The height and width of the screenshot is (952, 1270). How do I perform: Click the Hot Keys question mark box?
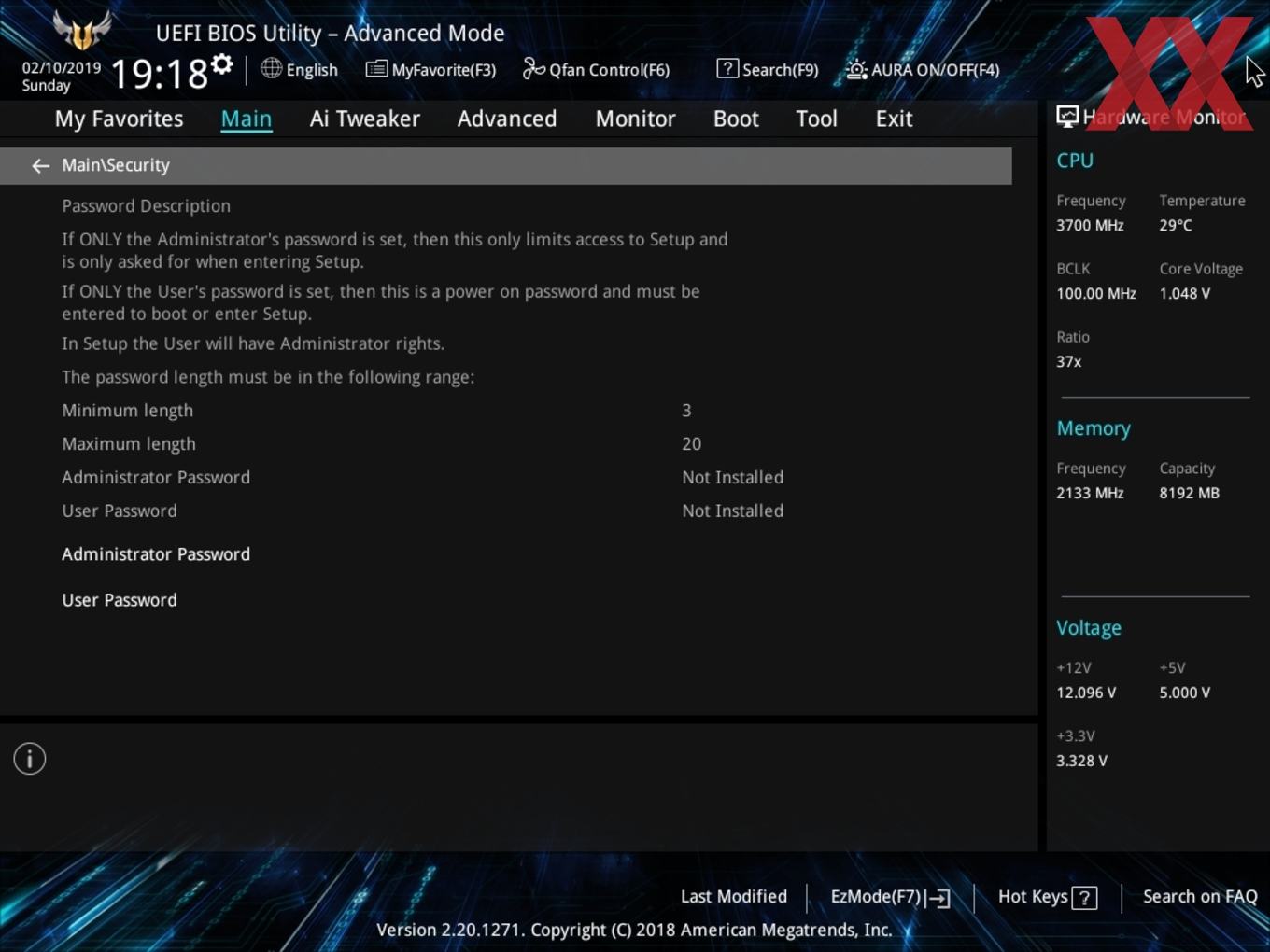[x=1084, y=898]
